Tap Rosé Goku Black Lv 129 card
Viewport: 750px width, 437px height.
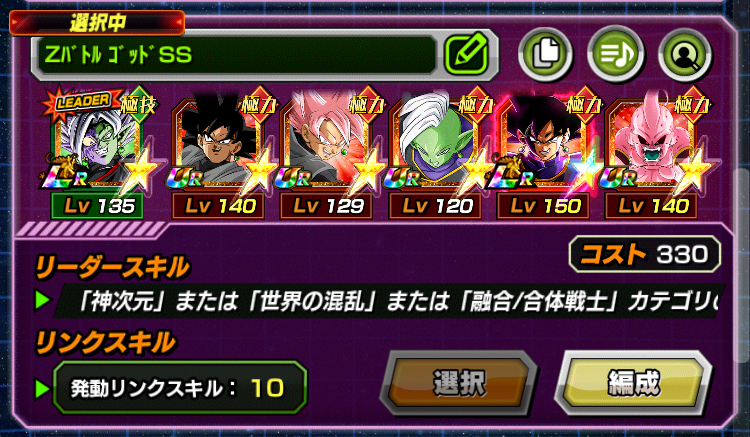327,153
